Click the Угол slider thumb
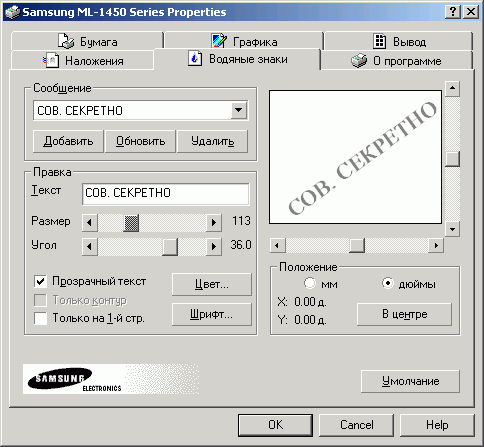The width and height of the screenshot is (484, 447). 170,247
